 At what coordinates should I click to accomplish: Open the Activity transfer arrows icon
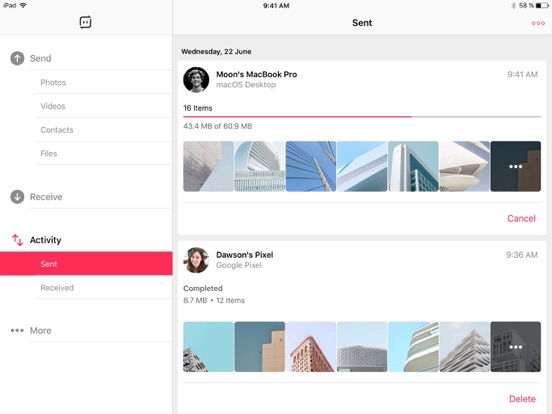click(17, 240)
